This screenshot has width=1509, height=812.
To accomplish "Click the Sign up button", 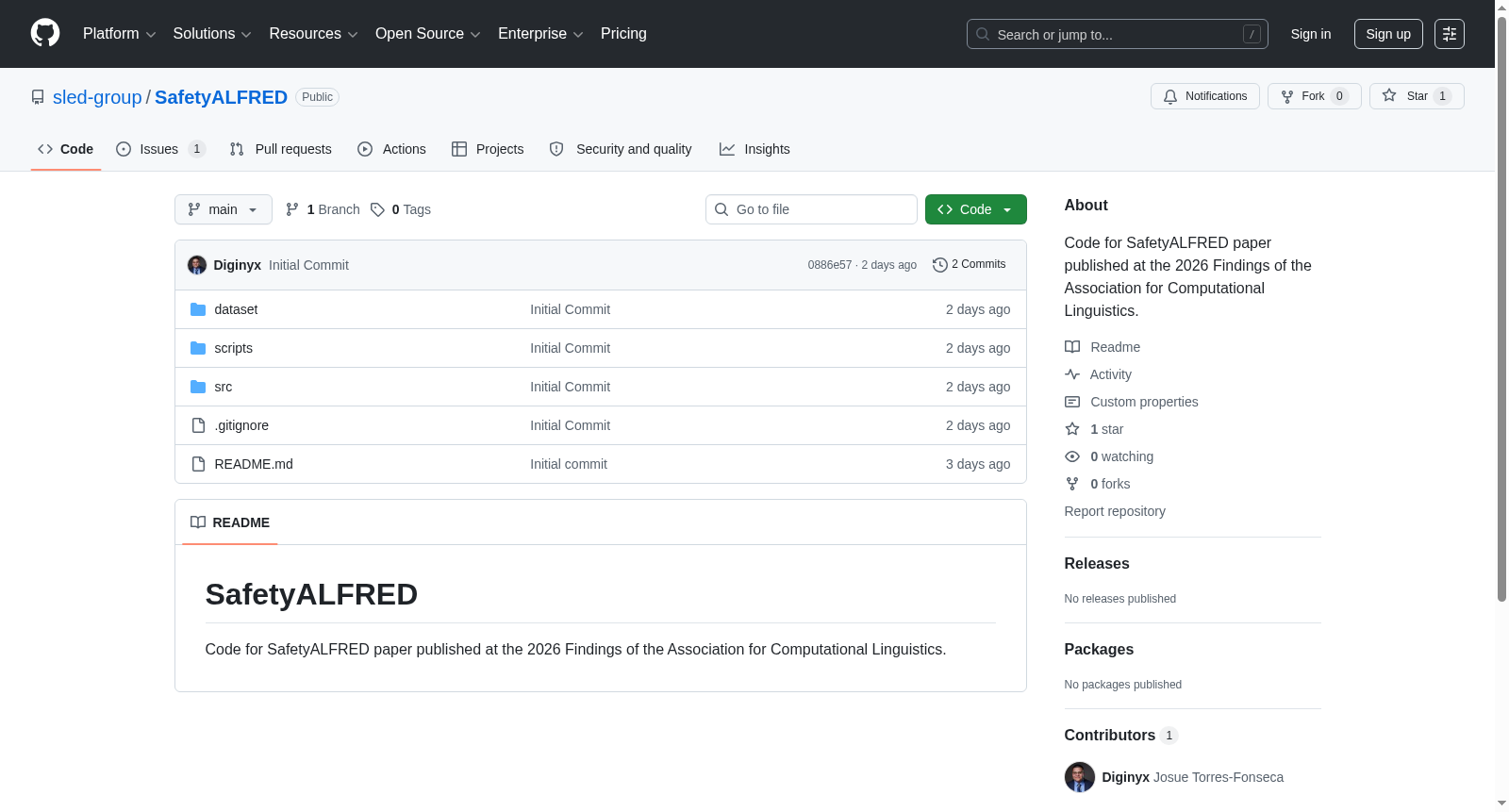I will pyautogui.click(x=1388, y=34).
